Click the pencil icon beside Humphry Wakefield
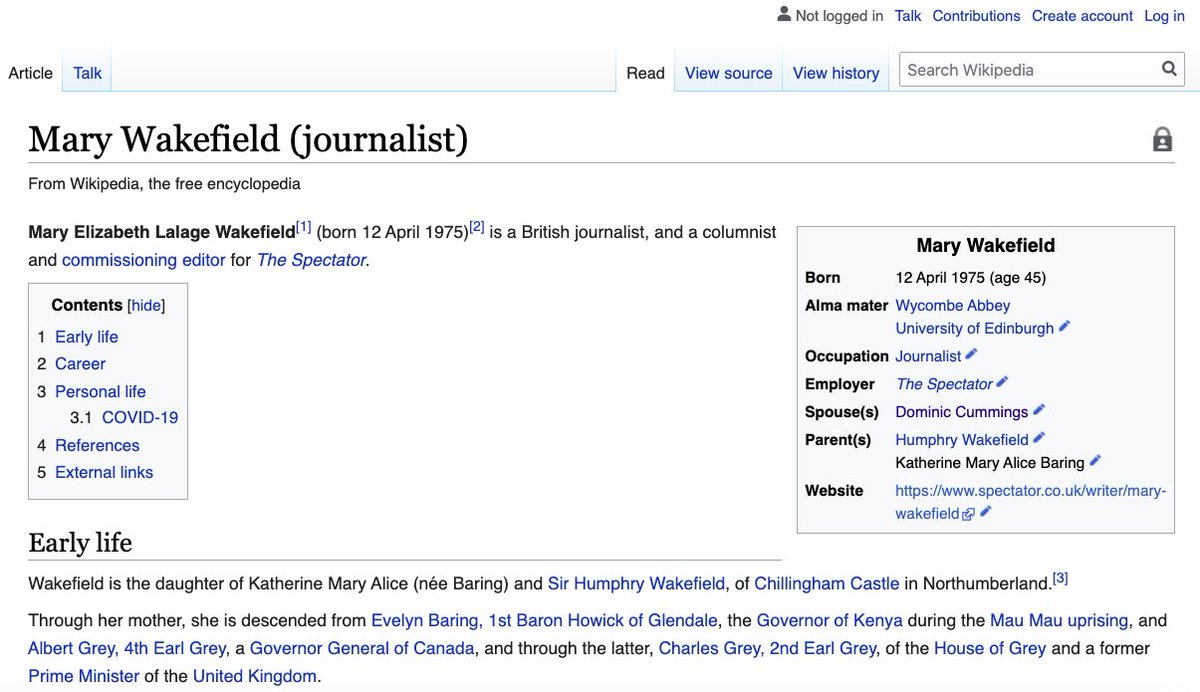The width and height of the screenshot is (1200, 692). (1039, 438)
